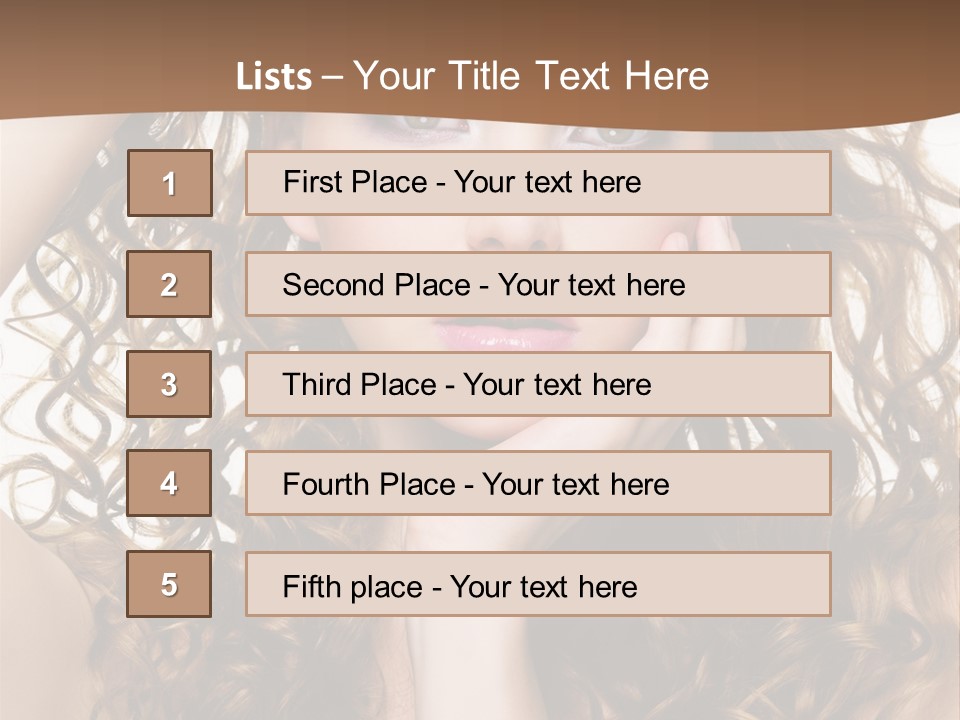
Task: Click "Your Title Text Here" in the title
Action: [531, 76]
